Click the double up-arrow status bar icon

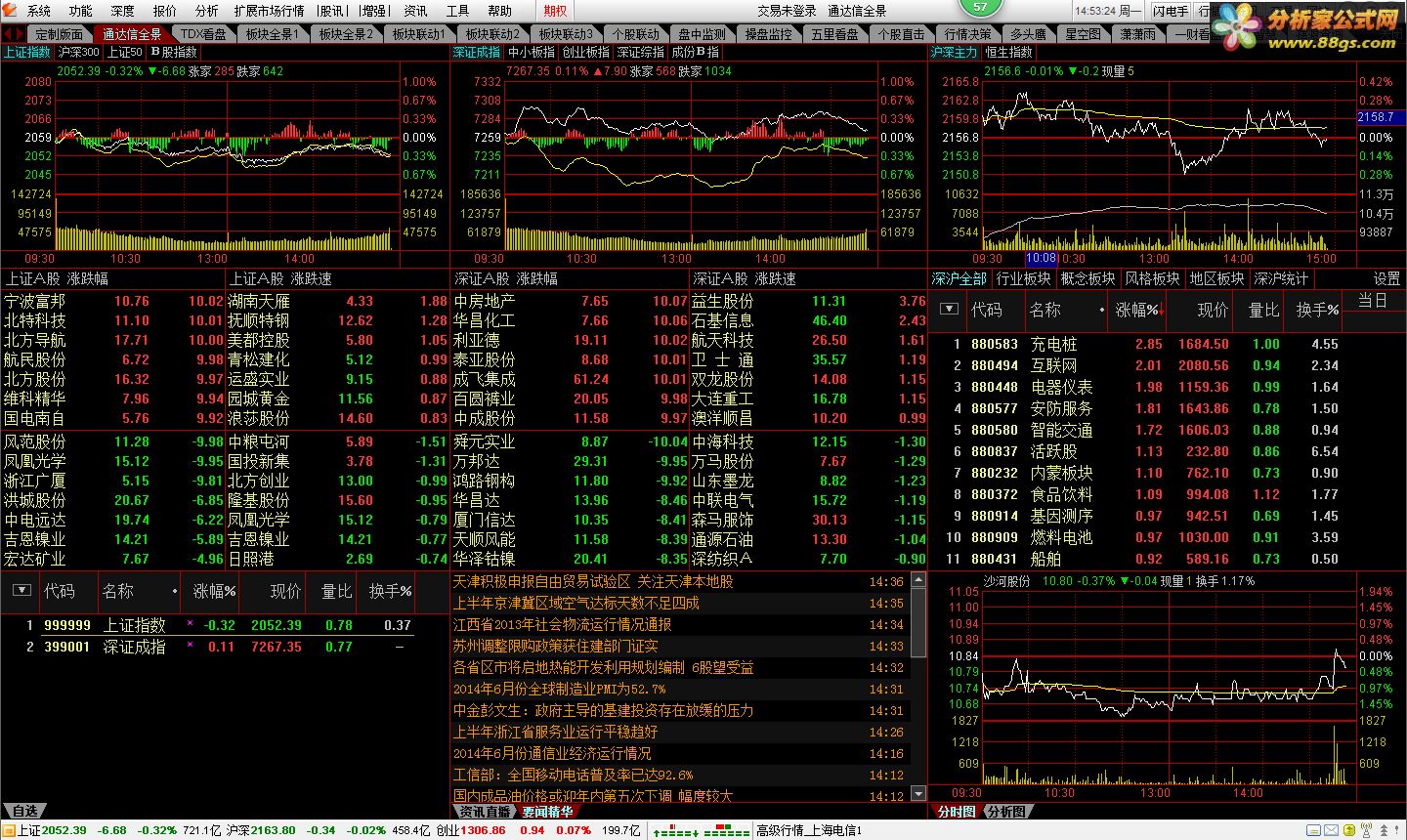(1385, 830)
